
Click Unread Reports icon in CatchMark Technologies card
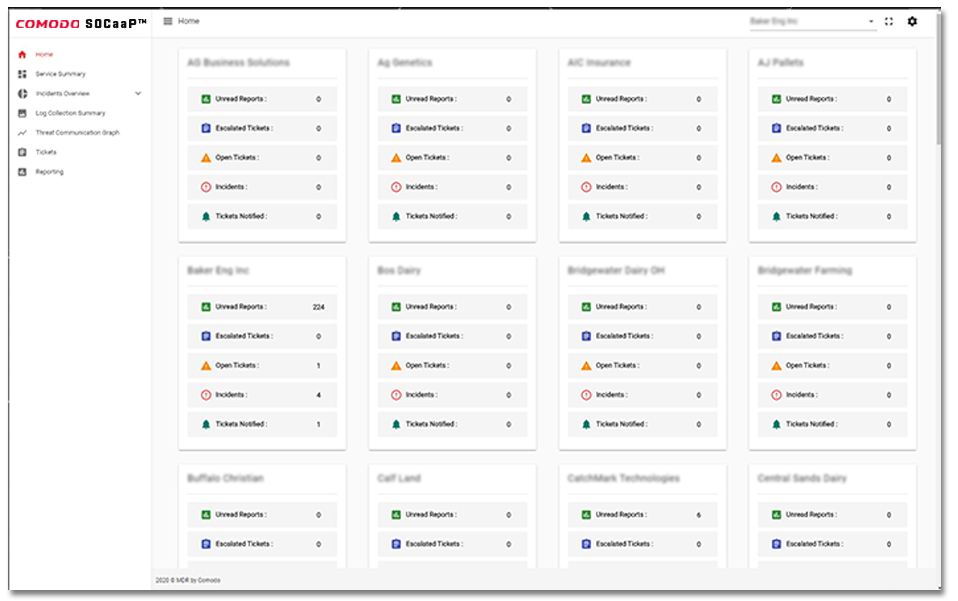586,514
